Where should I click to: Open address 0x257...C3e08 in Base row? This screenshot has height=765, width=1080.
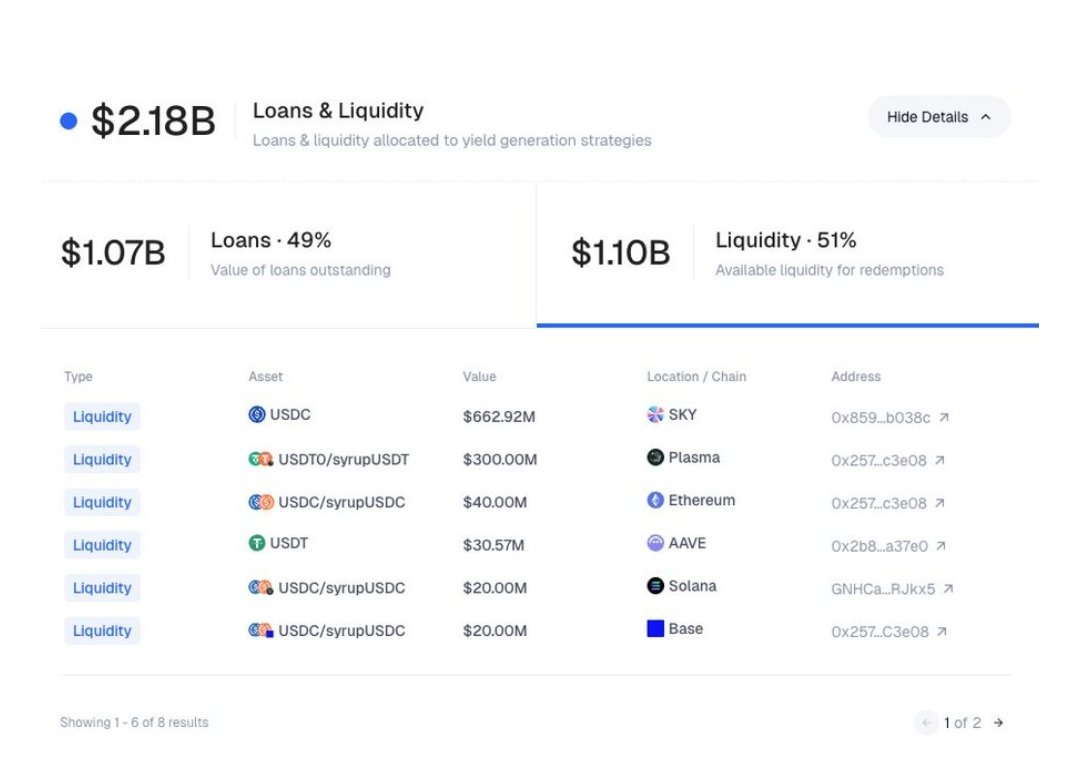[x=880, y=631]
